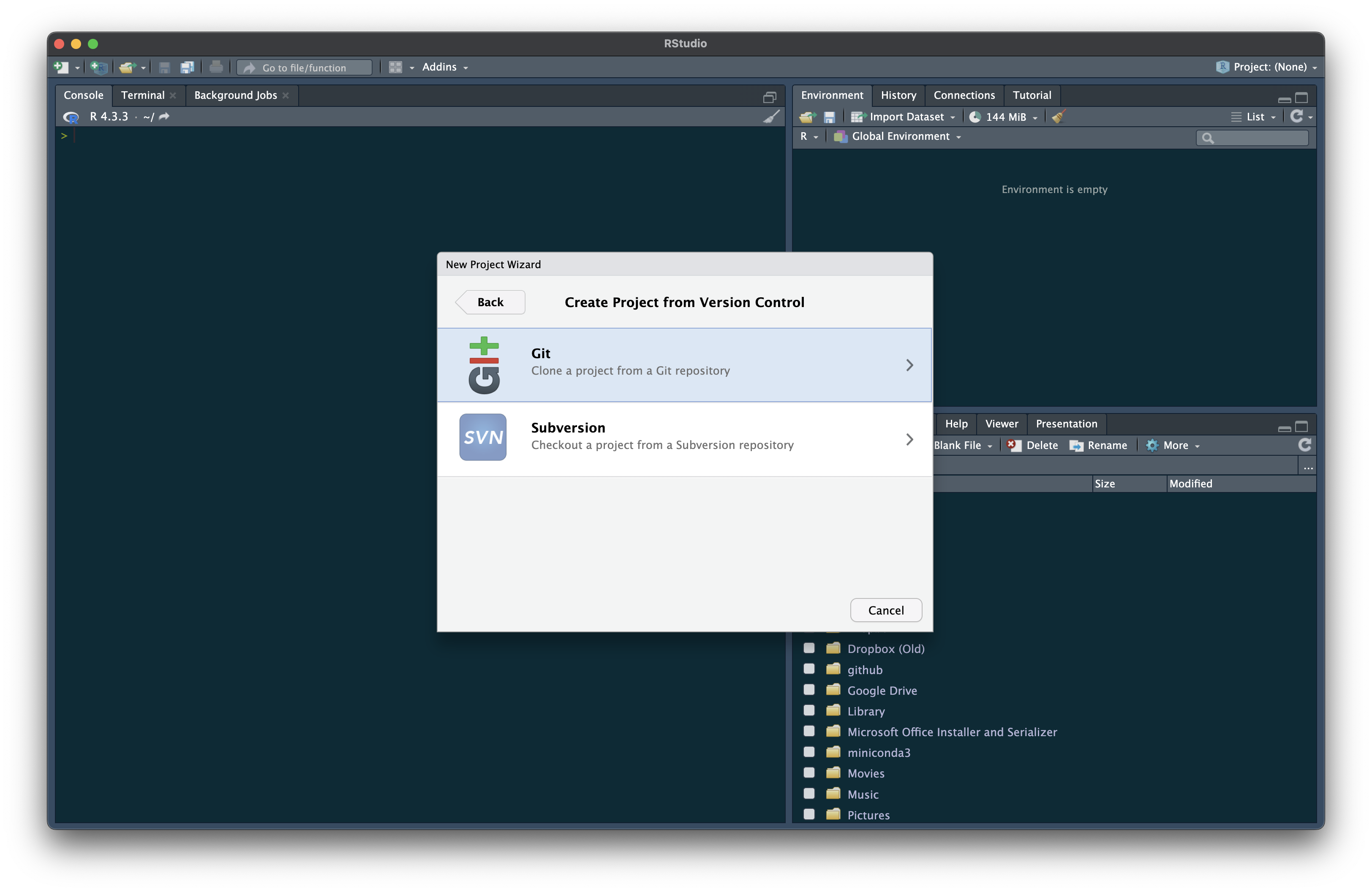Tick the checkbox next to miniconda3
1372x892 pixels.
(x=809, y=752)
